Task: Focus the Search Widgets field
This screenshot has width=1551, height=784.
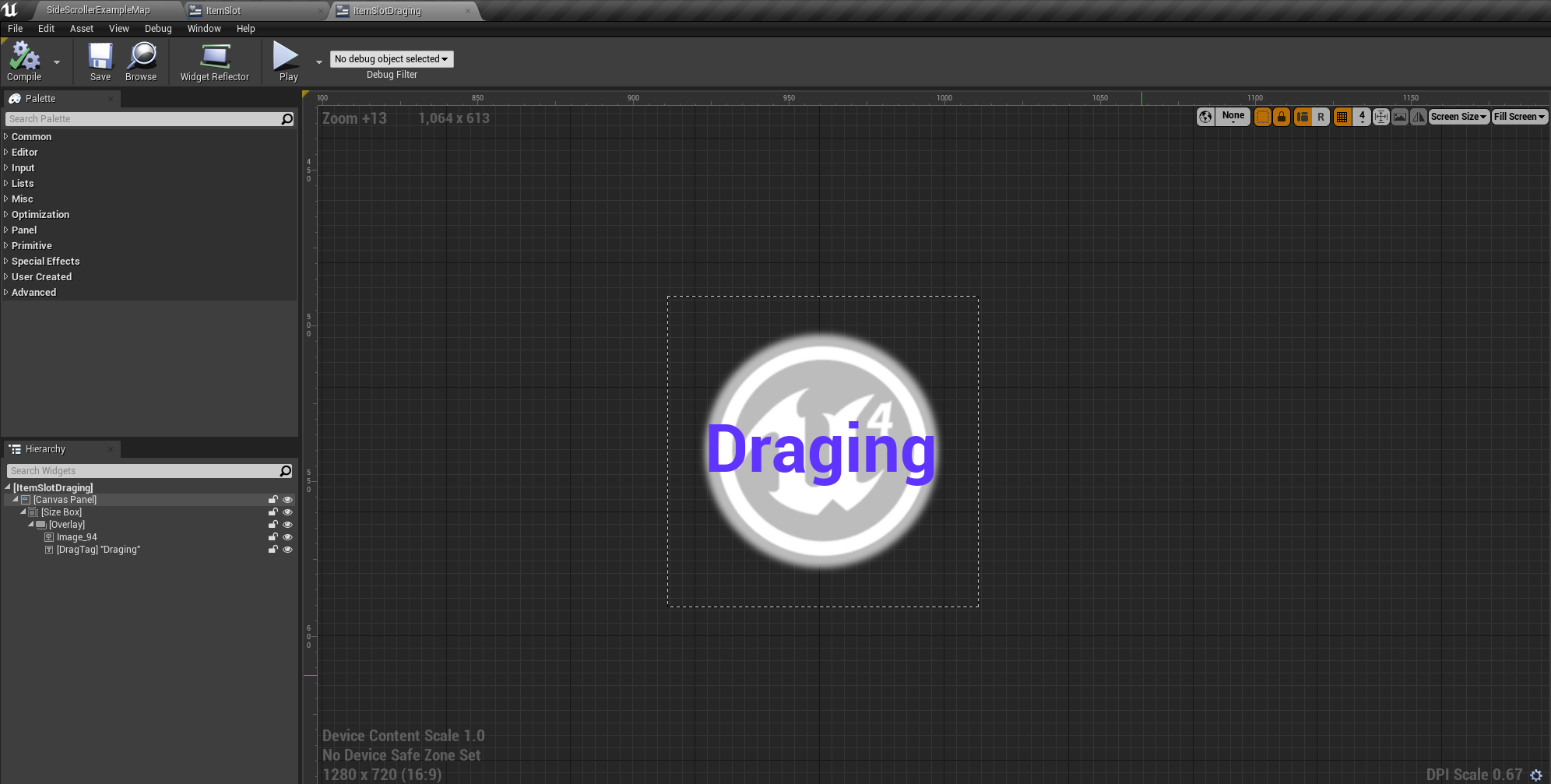Action: [x=143, y=471]
